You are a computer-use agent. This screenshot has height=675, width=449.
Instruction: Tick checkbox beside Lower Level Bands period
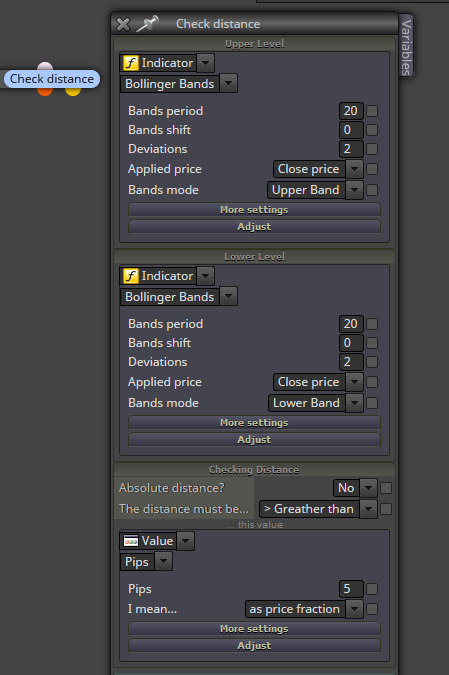372,324
